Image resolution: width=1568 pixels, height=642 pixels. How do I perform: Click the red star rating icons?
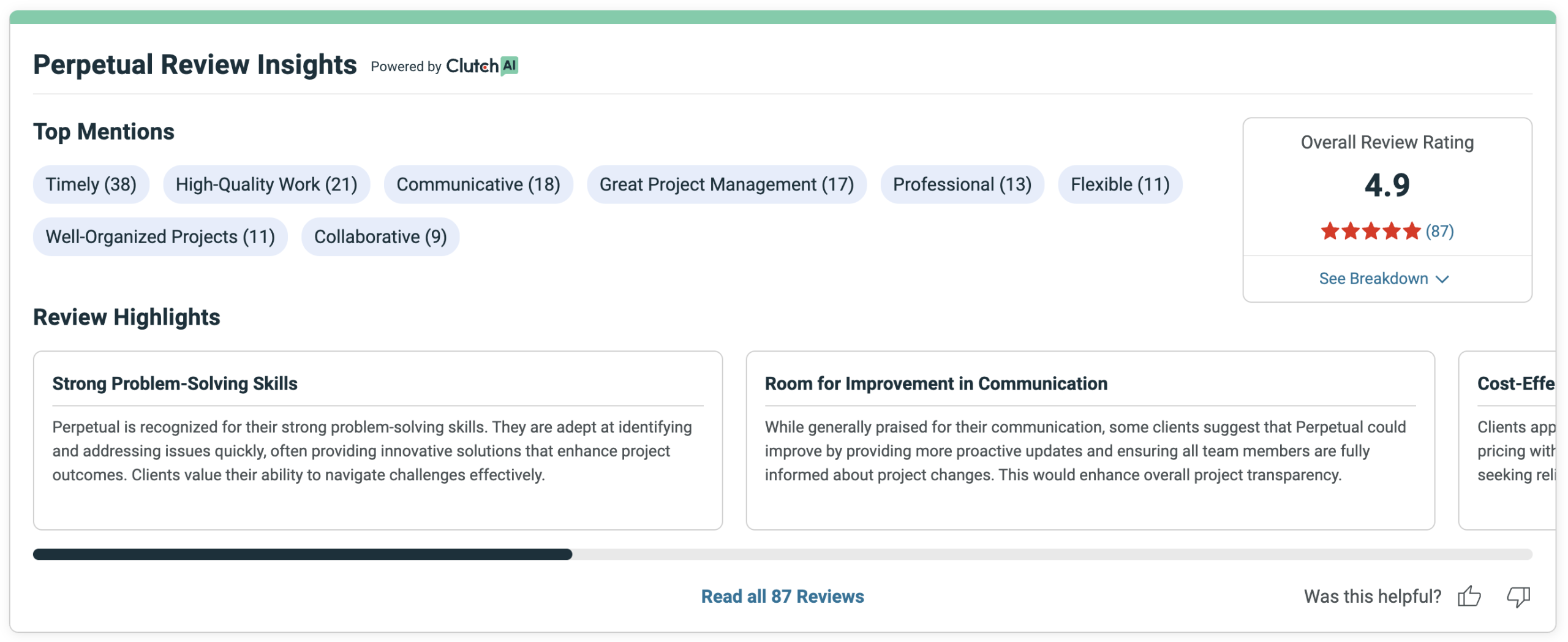[1370, 231]
